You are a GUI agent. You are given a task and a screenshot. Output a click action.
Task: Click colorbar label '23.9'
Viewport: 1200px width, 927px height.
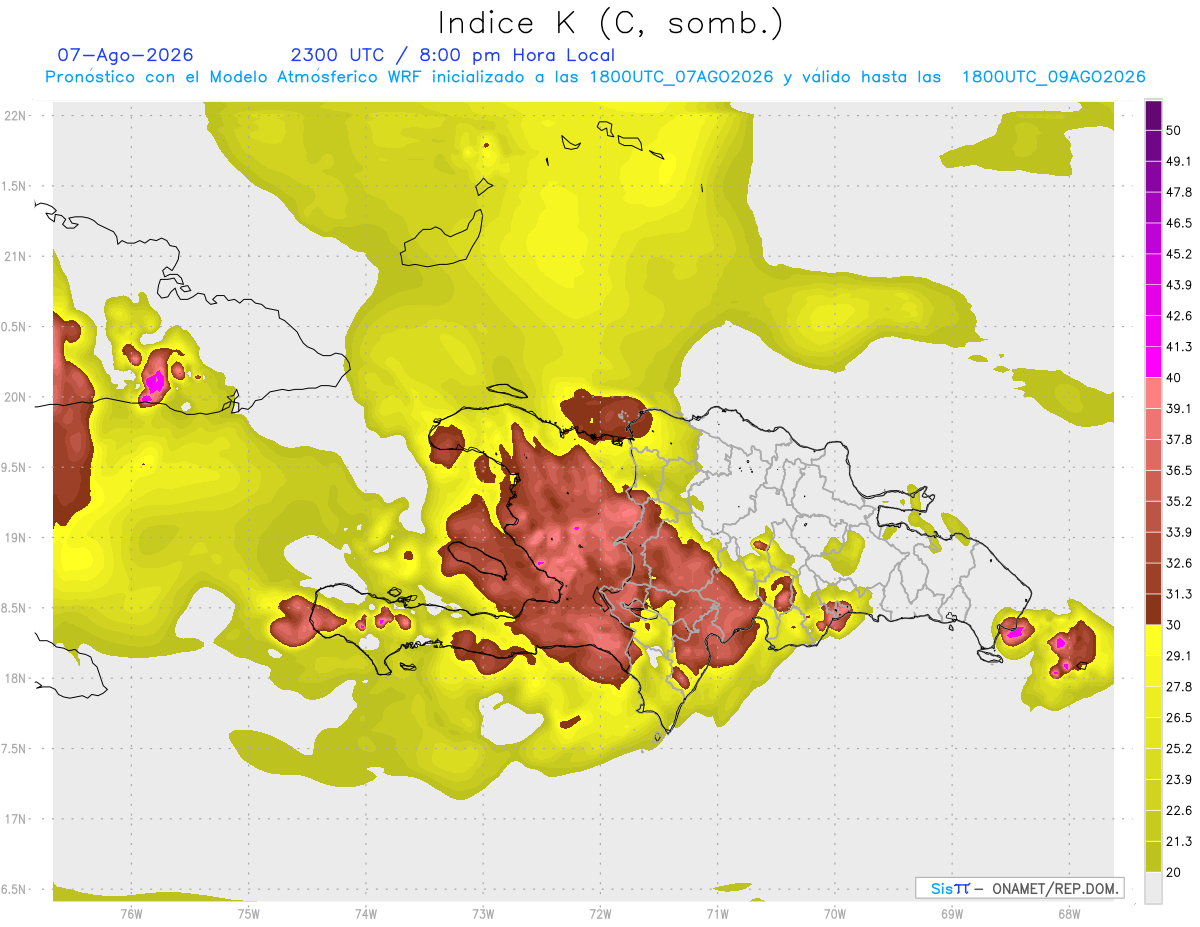1179,779
